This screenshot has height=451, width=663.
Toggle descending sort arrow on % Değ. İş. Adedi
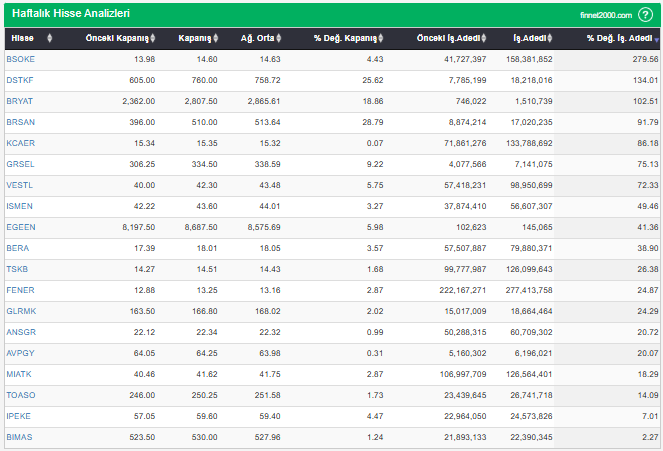click(x=656, y=39)
